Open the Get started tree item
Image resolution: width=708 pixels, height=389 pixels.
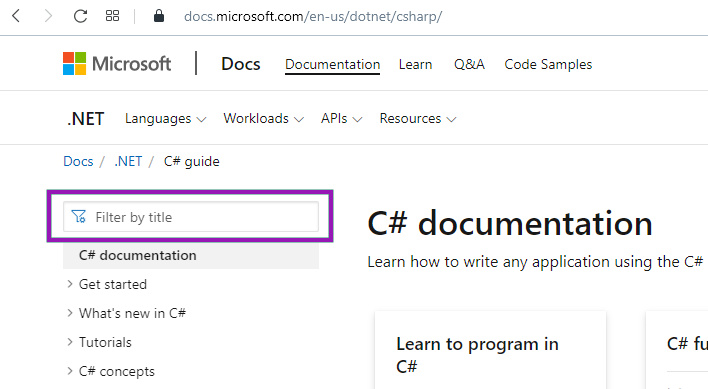click(x=113, y=284)
